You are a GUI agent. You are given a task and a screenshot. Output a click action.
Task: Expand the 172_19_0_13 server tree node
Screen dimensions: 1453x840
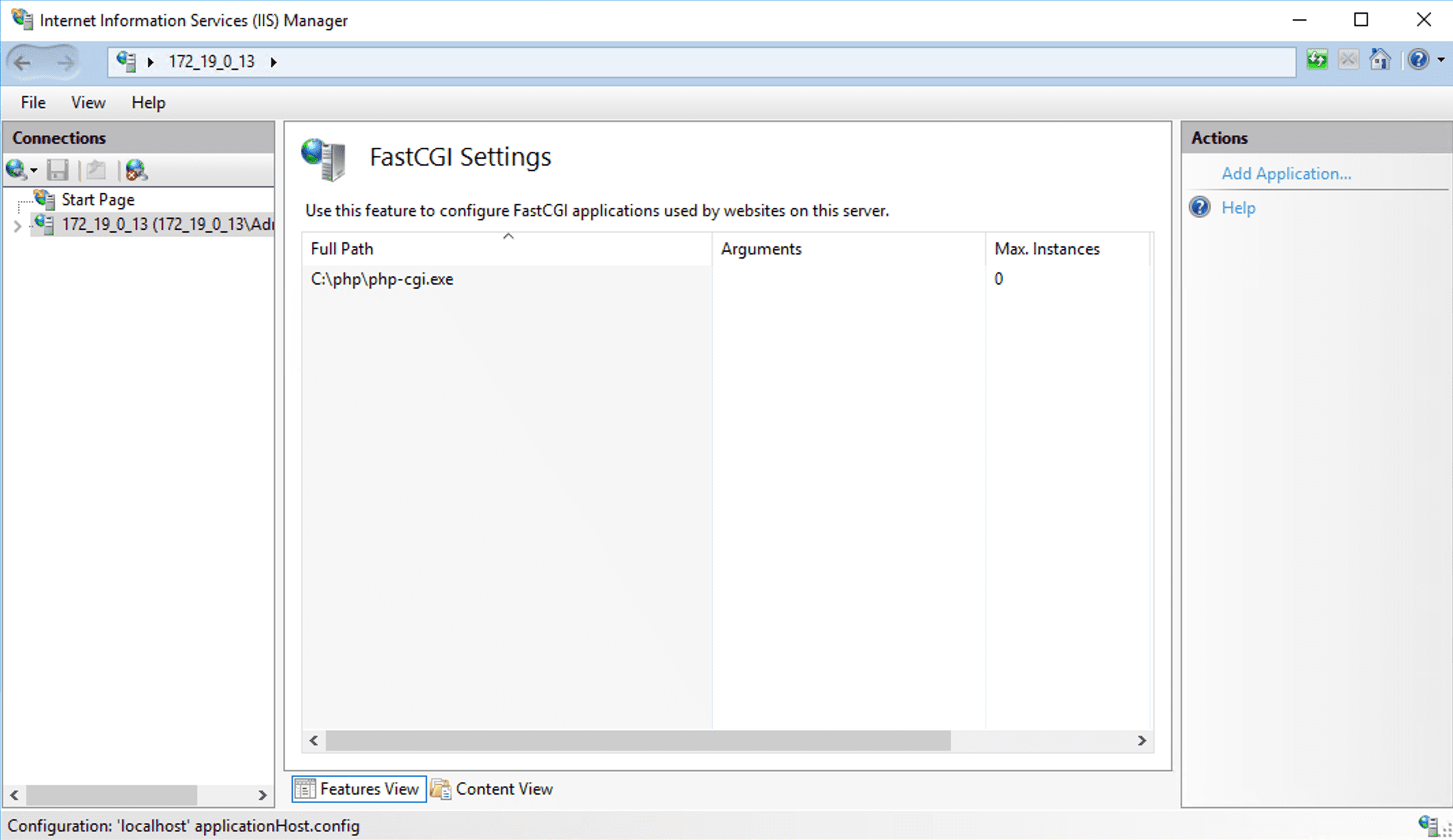pyautogui.click(x=18, y=225)
